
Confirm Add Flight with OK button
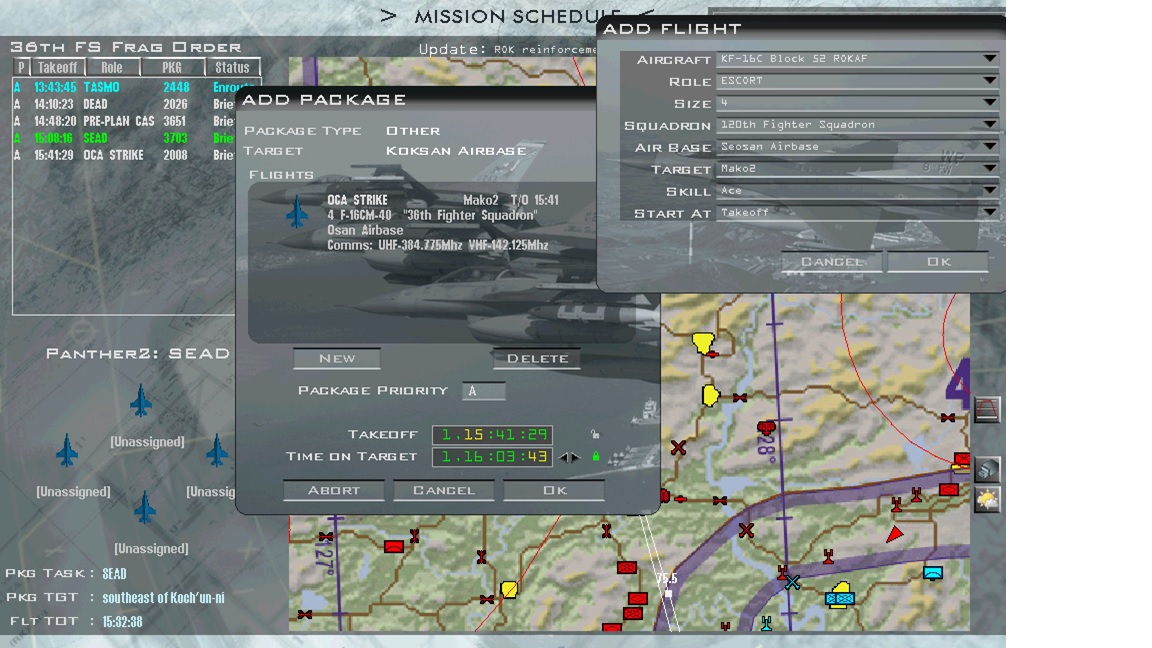click(938, 262)
